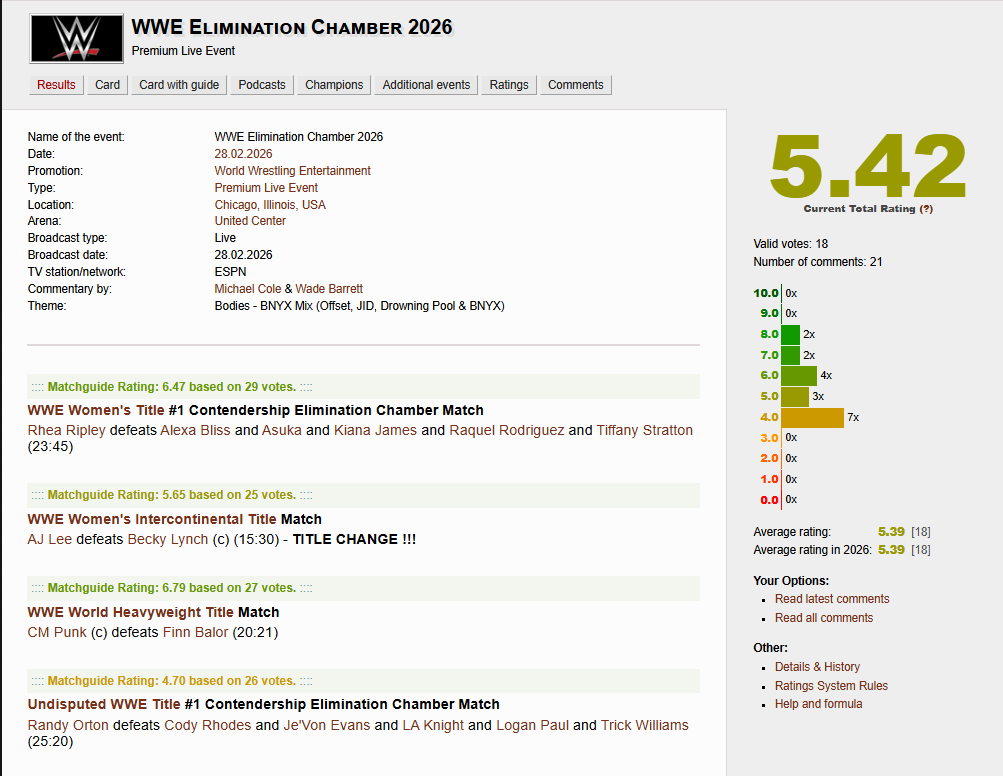Open Becky Lynch's profile
Viewport: 1003px width, 776px height.
168,539
